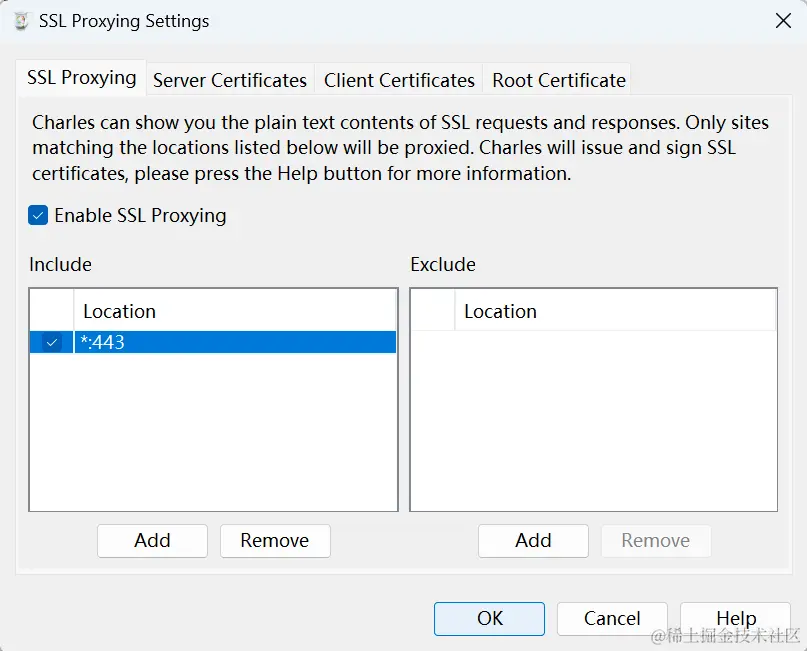Image resolution: width=807 pixels, height=651 pixels.
Task: Click the Charles app icon in title bar
Action: coord(21,21)
